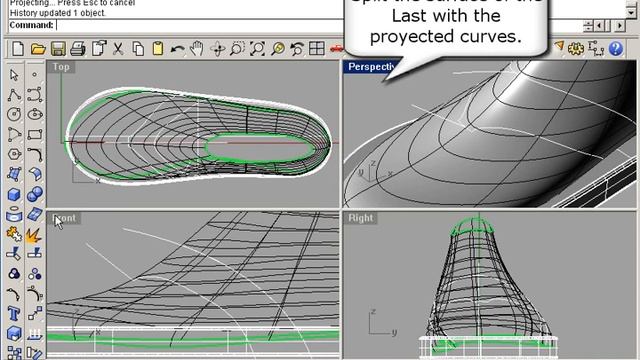The height and width of the screenshot is (360, 640).
Task: Undo the last action with the Undo arrow
Action: point(178,49)
